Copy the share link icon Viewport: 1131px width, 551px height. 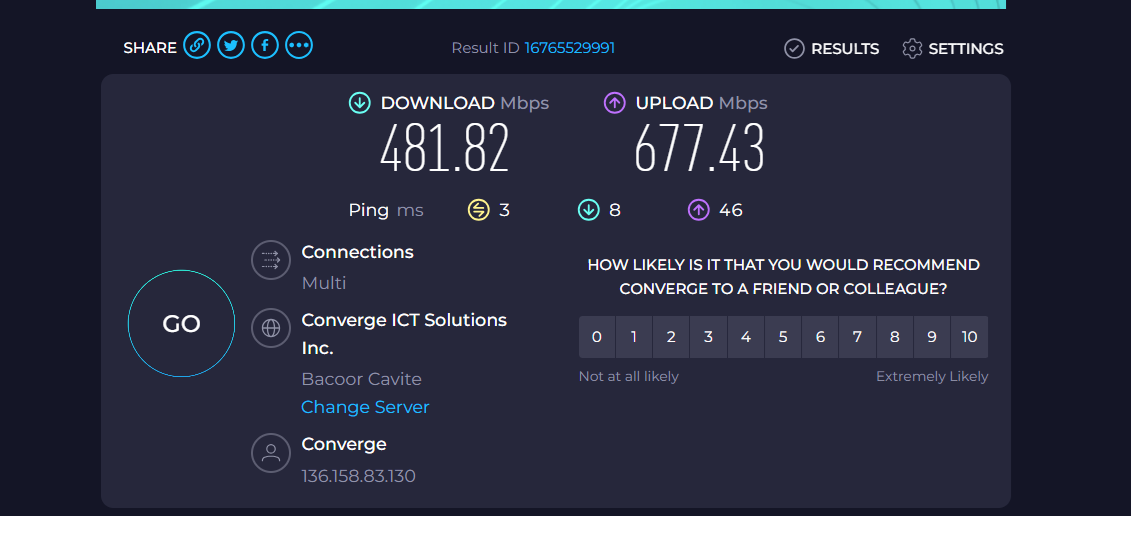[197, 46]
